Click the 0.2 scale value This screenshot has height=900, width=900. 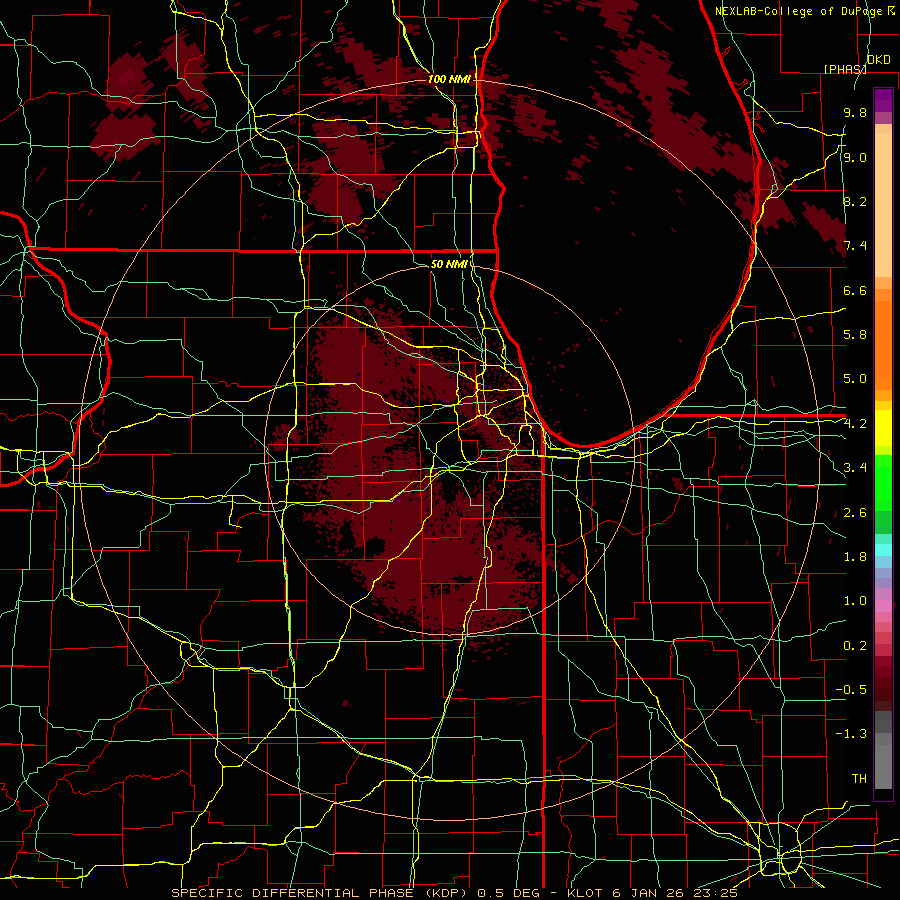click(x=855, y=646)
